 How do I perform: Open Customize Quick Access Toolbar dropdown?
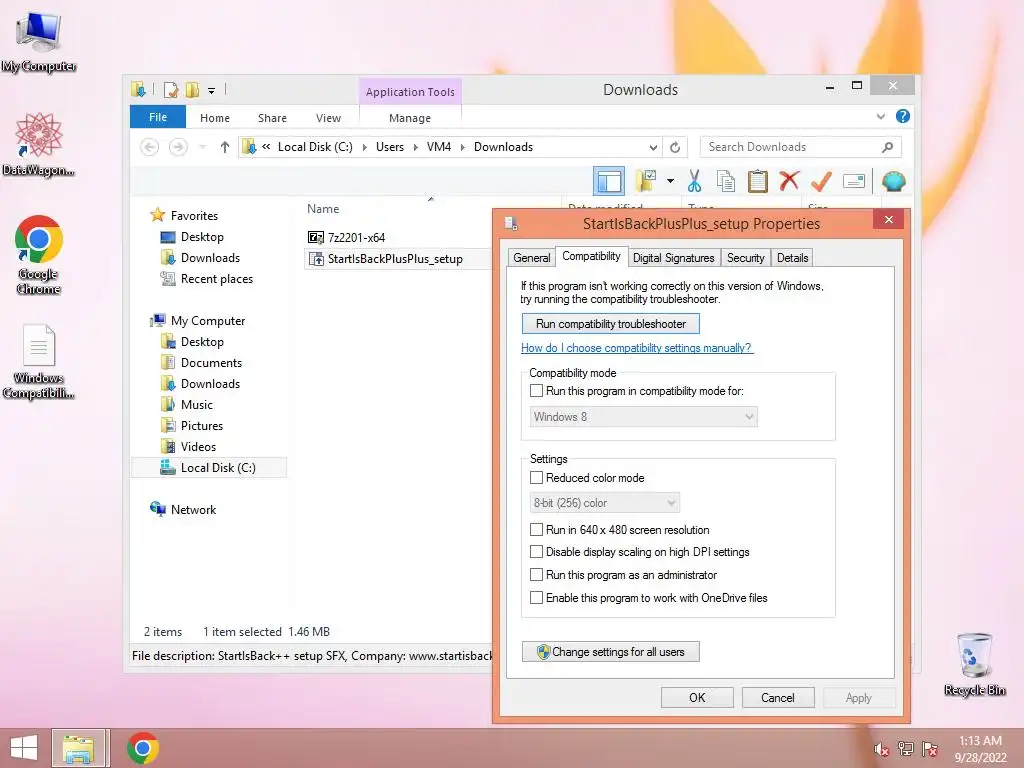pyautogui.click(x=211, y=91)
